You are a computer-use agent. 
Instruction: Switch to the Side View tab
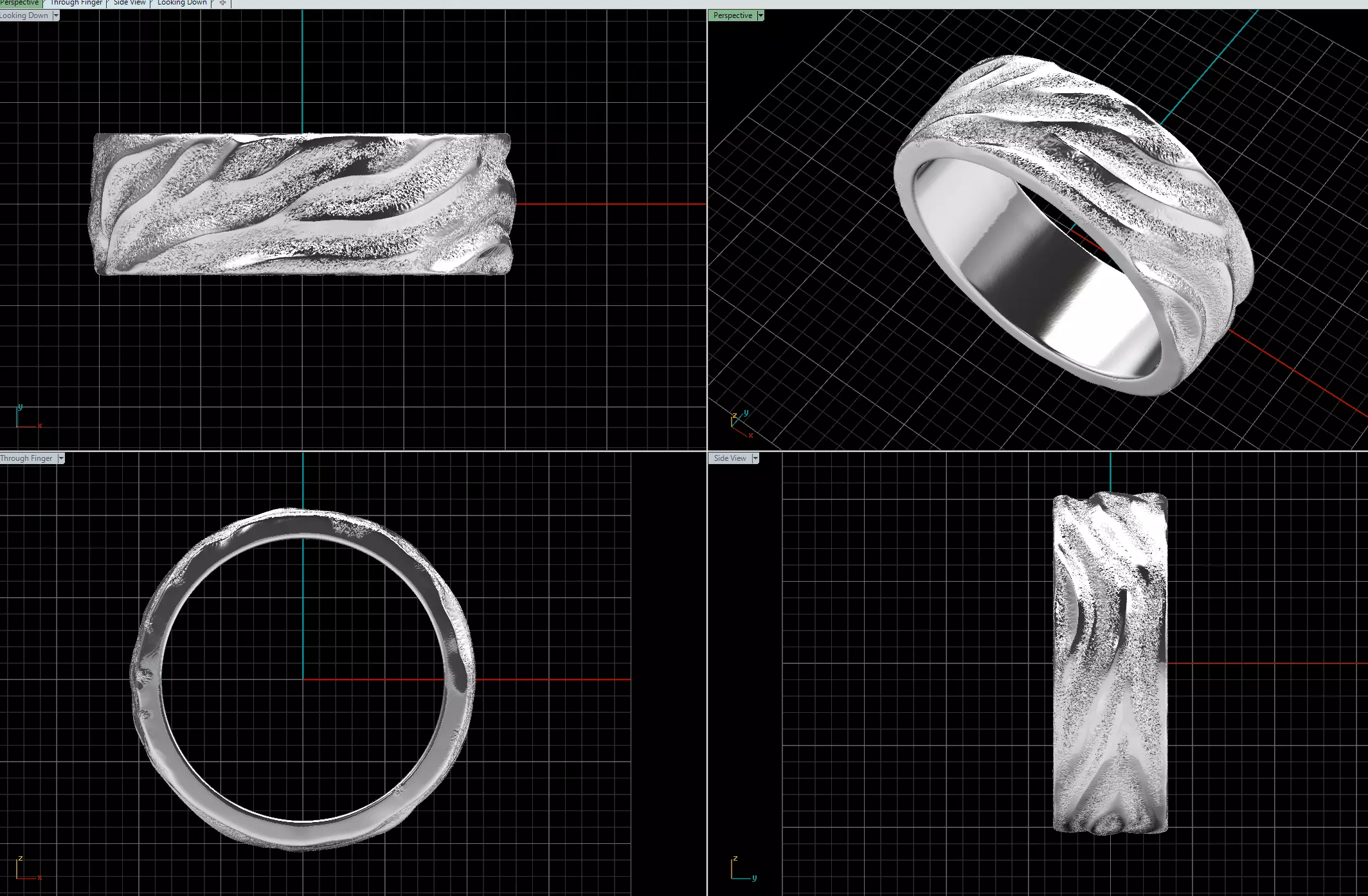[x=129, y=3]
